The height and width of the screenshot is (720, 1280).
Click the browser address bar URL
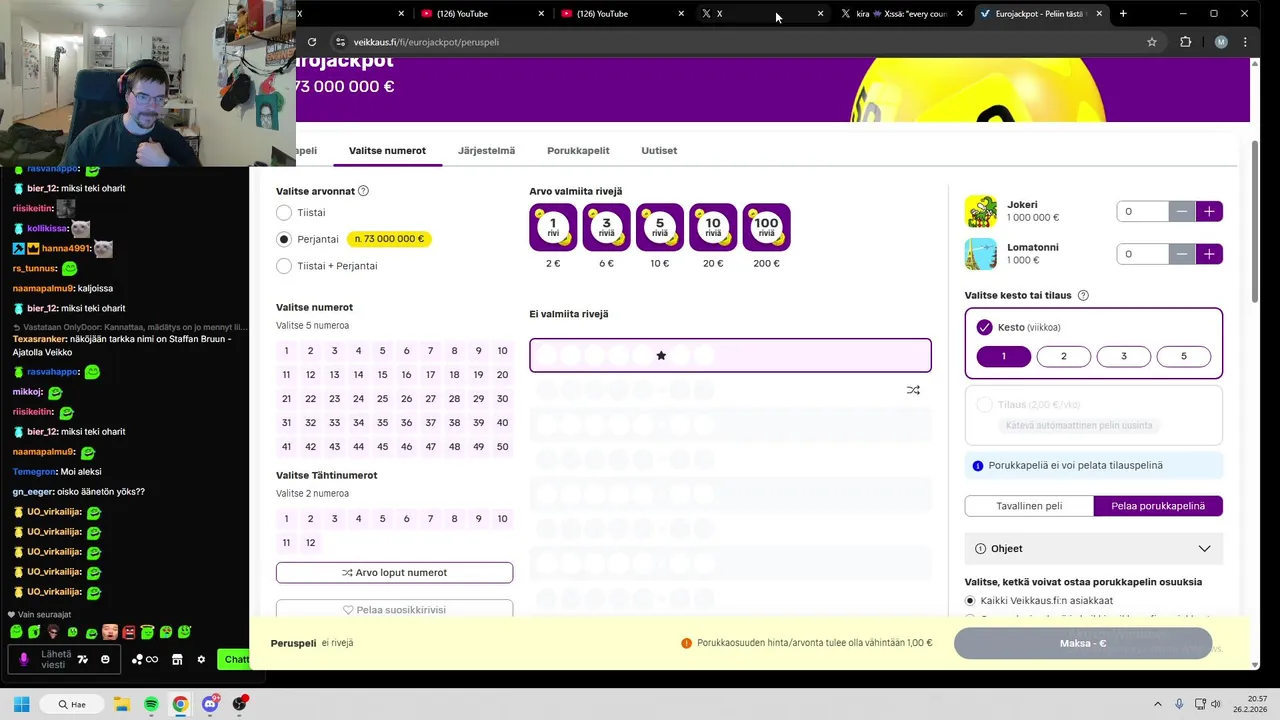pos(426,42)
